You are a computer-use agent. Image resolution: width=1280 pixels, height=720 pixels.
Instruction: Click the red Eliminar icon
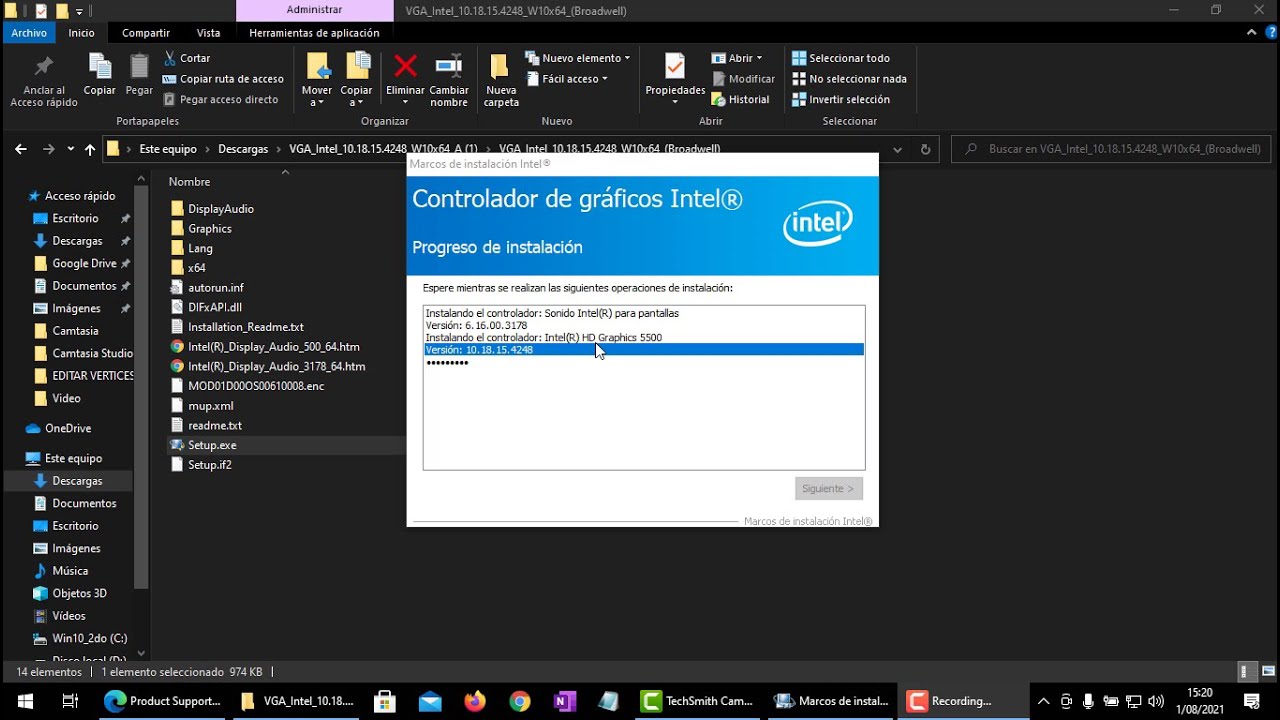click(405, 66)
